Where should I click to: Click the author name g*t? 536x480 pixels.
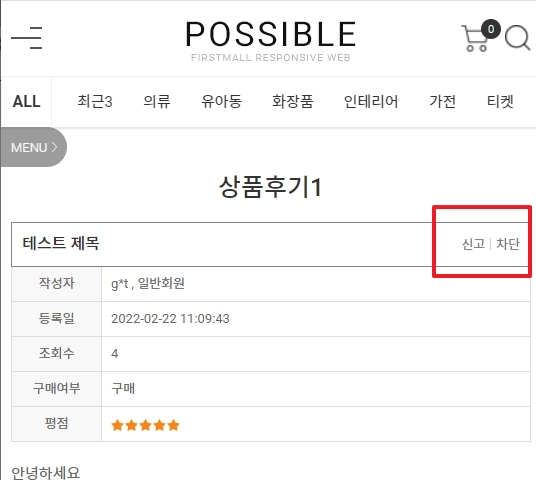[x=120, y=283]
